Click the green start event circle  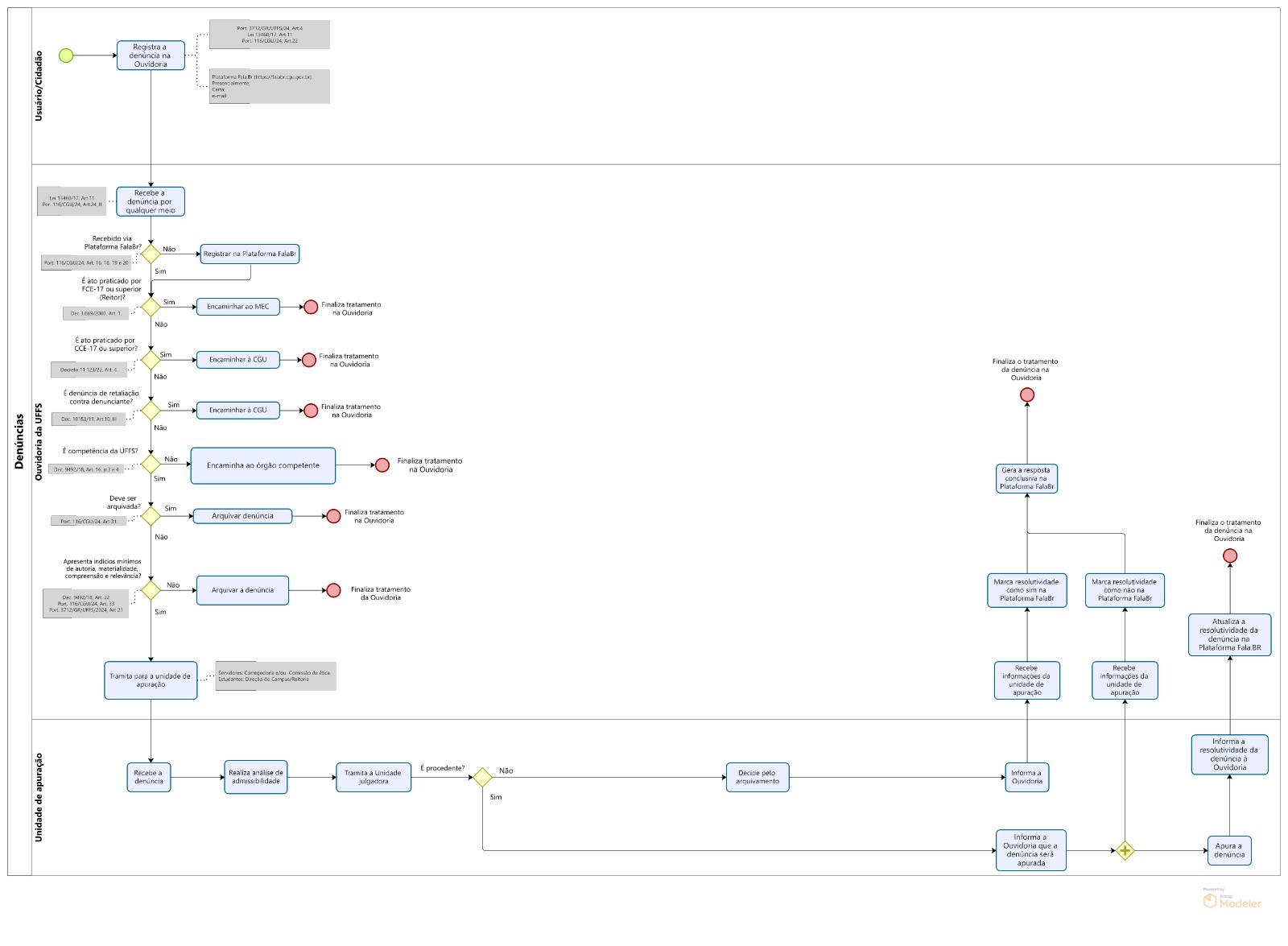tap(66, 56)
